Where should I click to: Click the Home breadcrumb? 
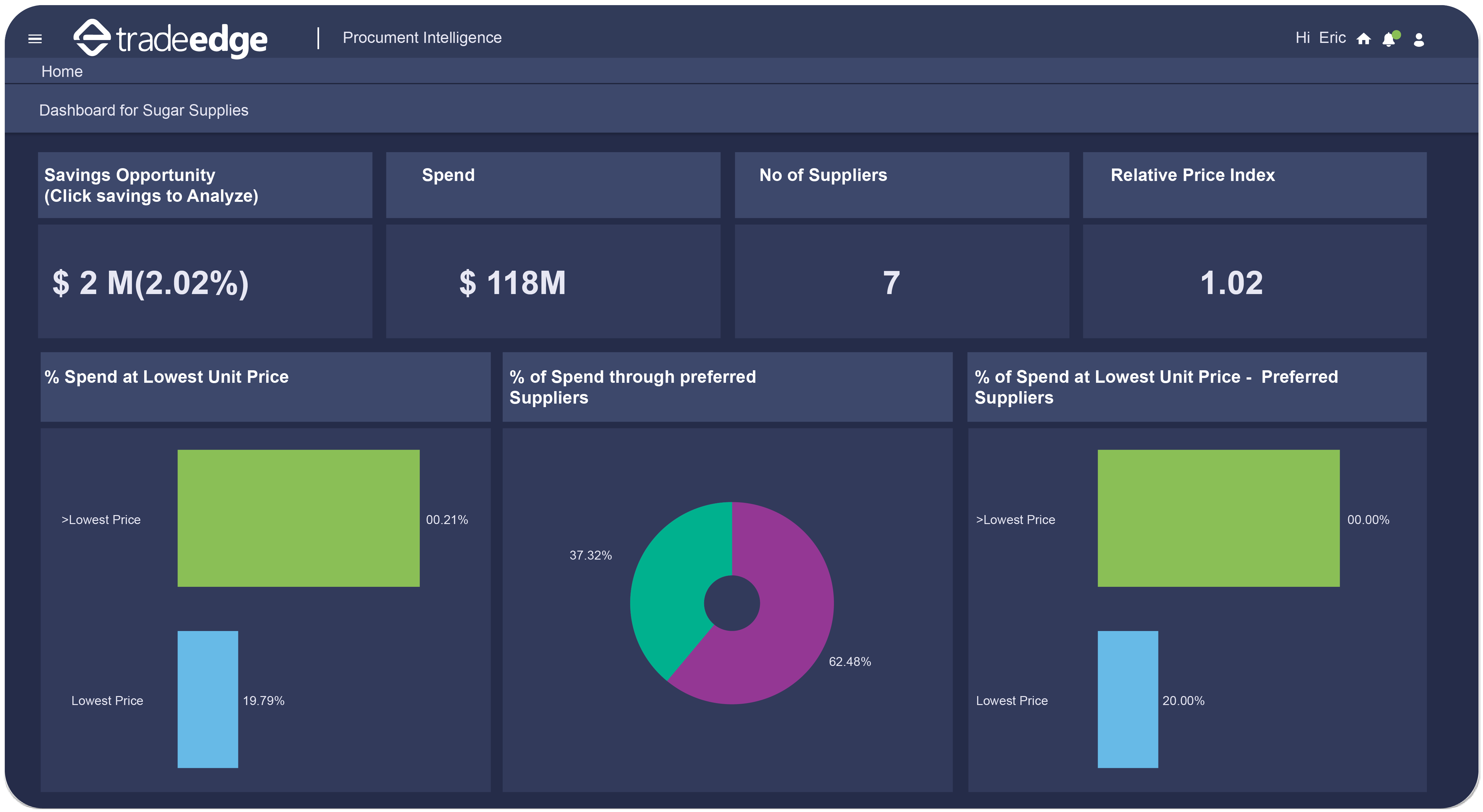click(62, 71)
